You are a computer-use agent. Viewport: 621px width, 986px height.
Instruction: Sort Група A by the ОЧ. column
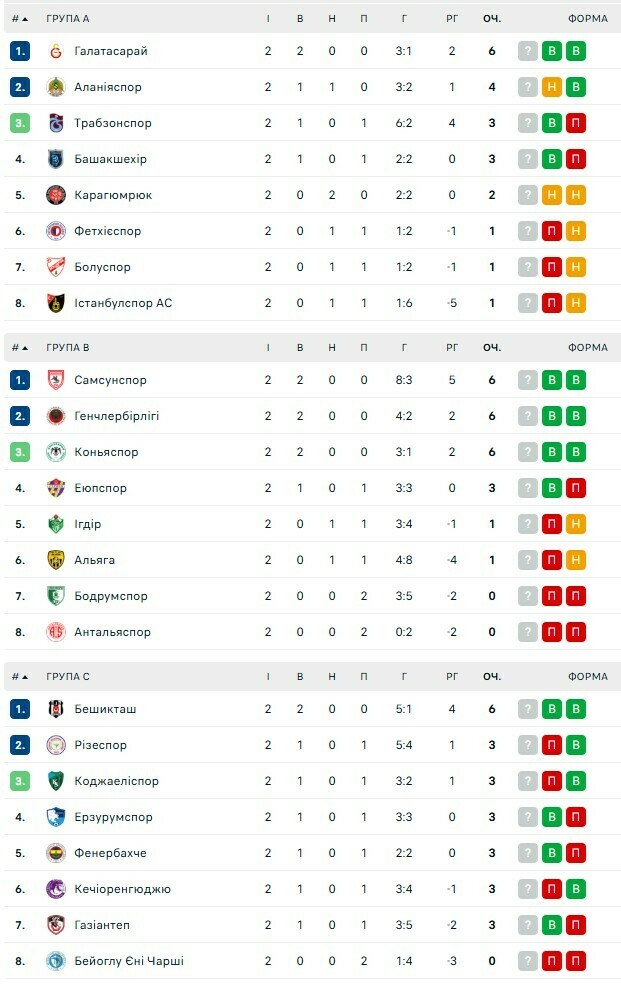pos(491,19)
